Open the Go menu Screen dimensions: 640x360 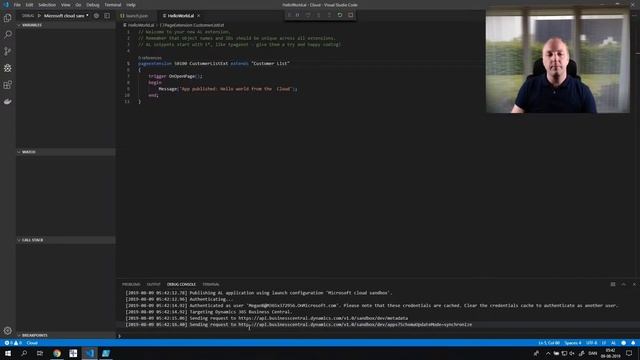78,5
